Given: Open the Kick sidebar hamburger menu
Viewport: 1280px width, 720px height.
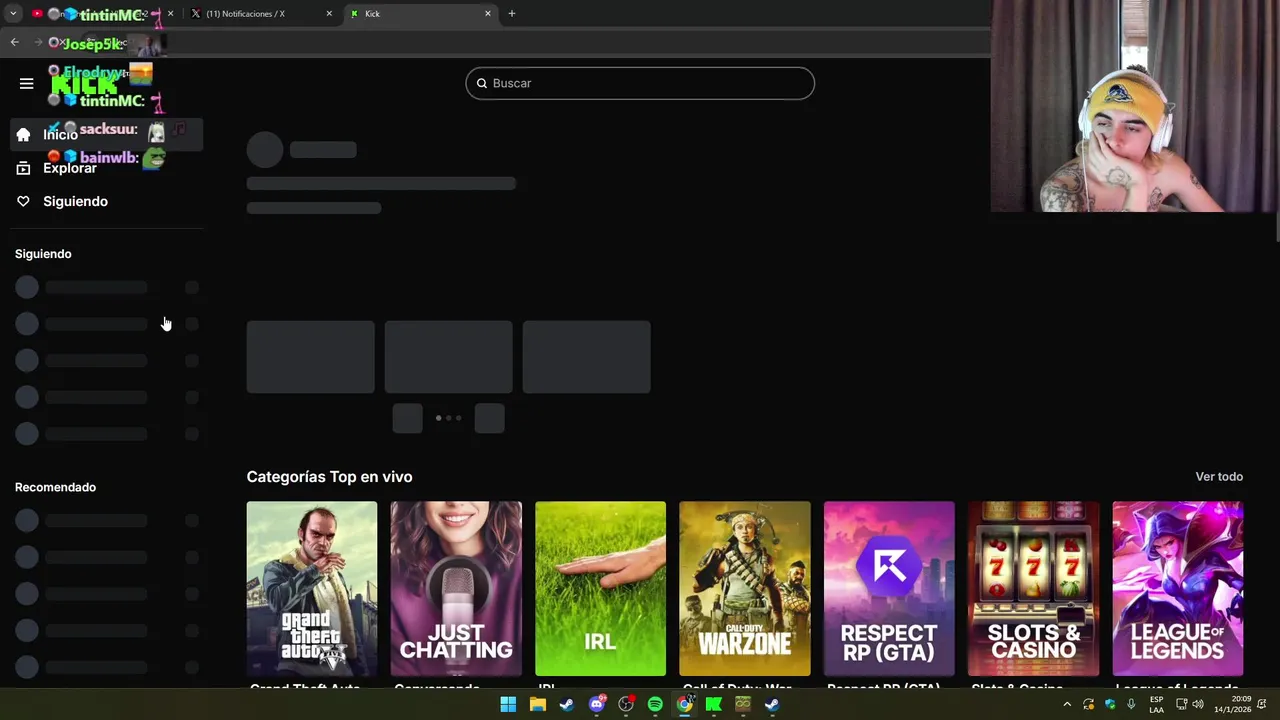Looking at the screenshot, I should coord(27,83).
